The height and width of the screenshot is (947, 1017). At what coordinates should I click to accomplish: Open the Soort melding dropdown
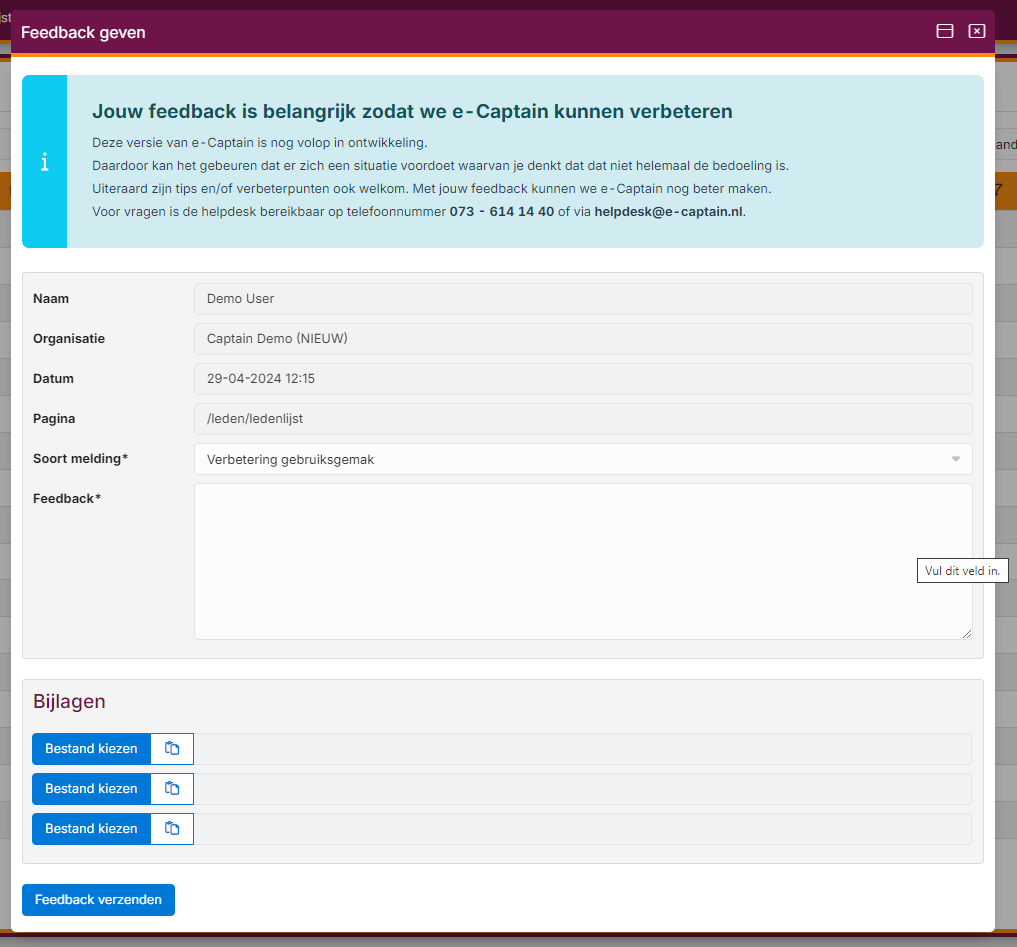(583, 459)
